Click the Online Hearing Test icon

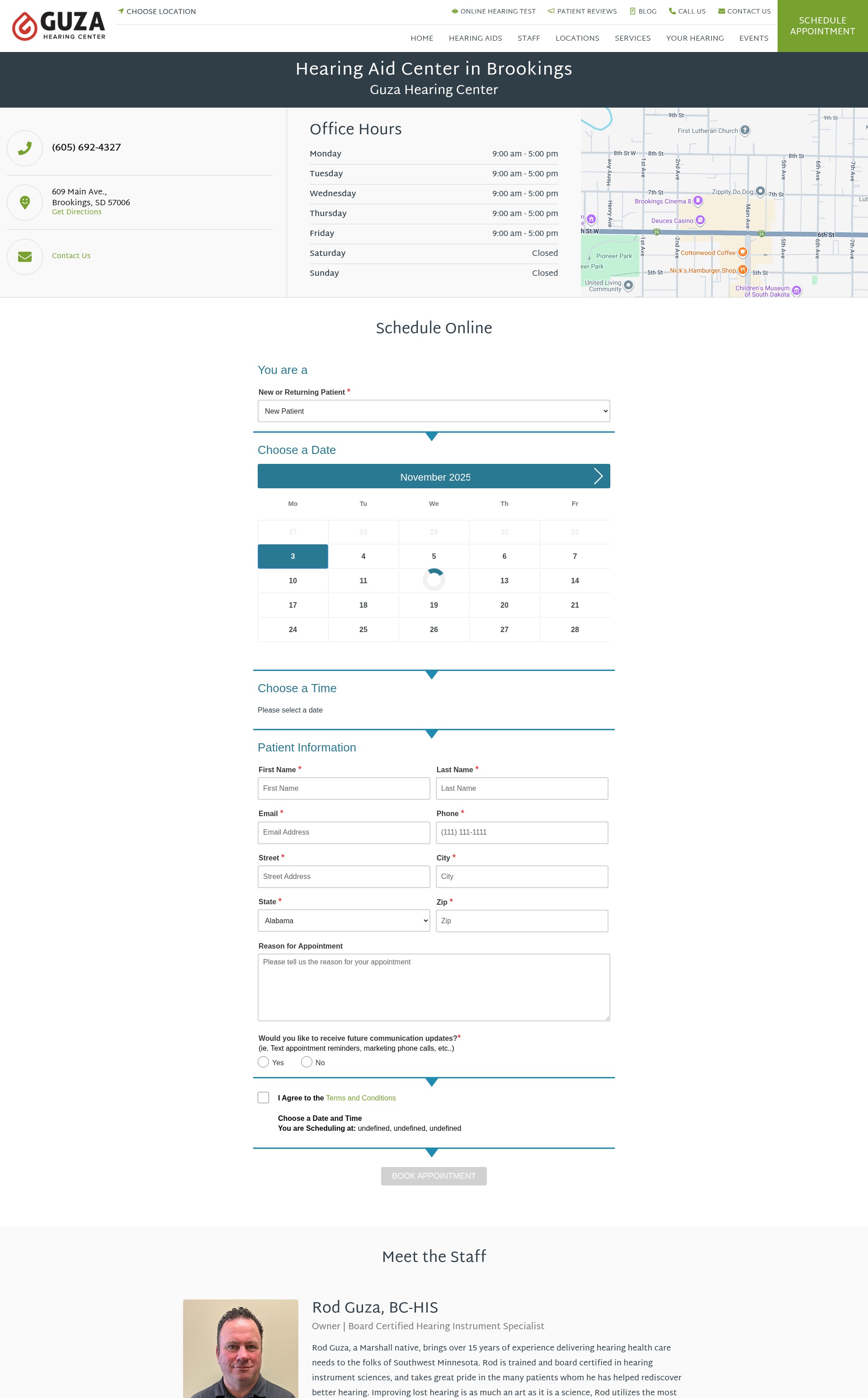455,11
